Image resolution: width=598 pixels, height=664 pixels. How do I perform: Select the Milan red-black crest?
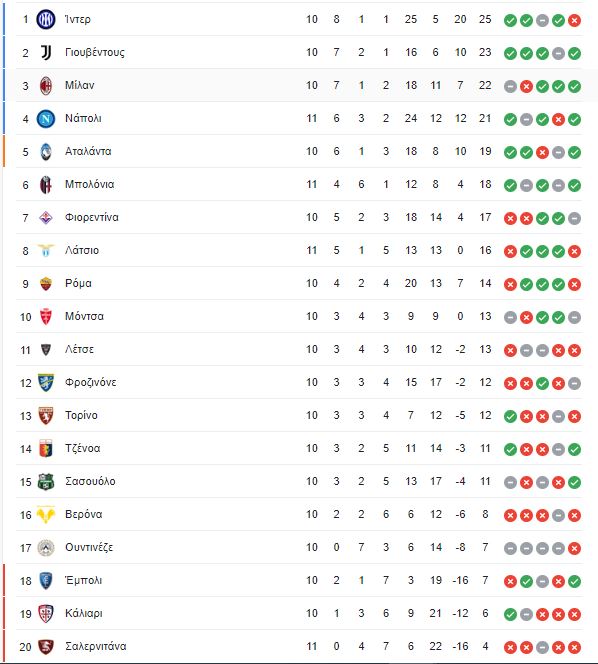click(46, 86)
